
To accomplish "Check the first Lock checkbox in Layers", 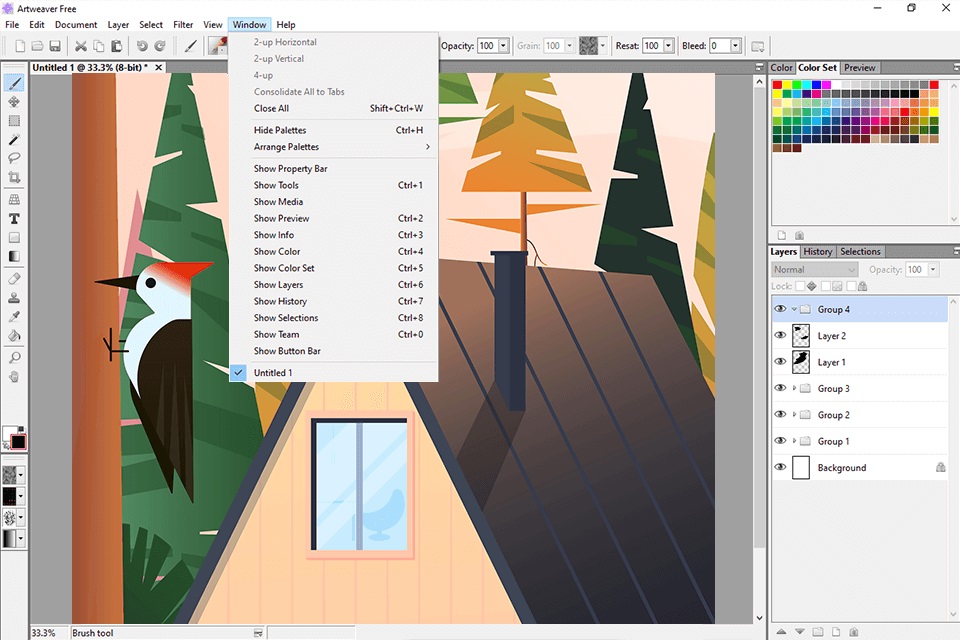I will (800, 286).
